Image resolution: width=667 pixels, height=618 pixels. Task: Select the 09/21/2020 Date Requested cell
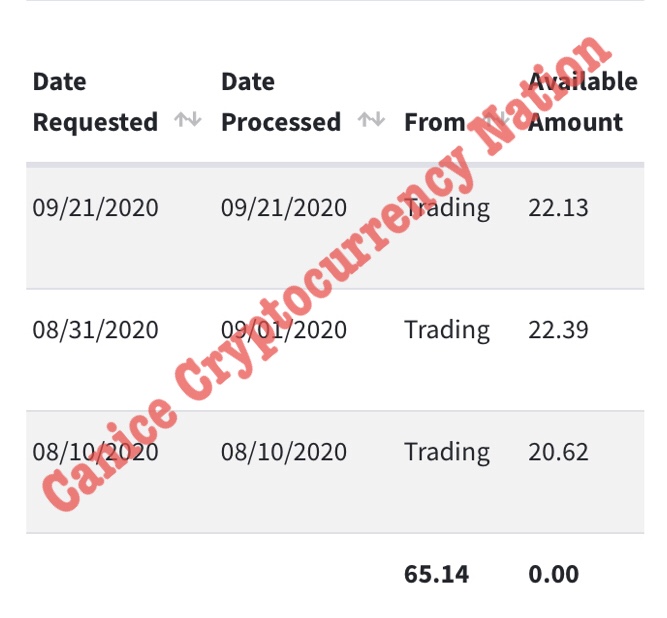pos(95,208)
